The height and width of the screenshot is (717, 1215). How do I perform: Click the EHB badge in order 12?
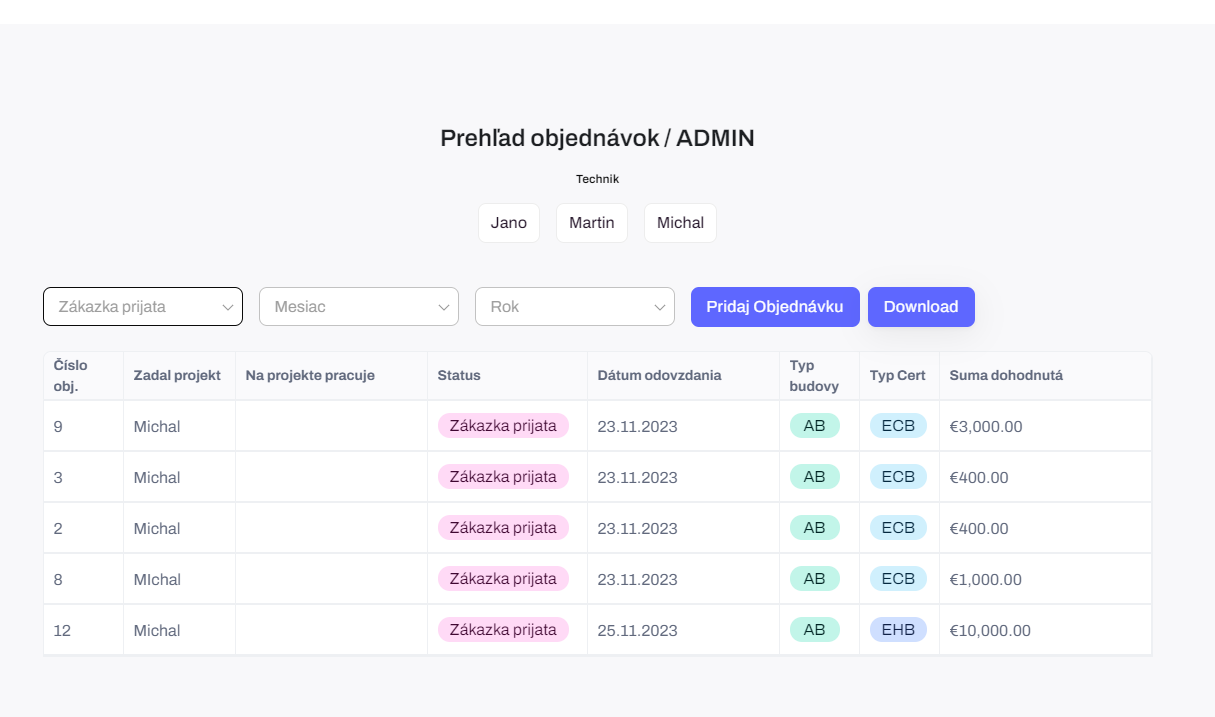pyautogui.click(x=899, y=630)
